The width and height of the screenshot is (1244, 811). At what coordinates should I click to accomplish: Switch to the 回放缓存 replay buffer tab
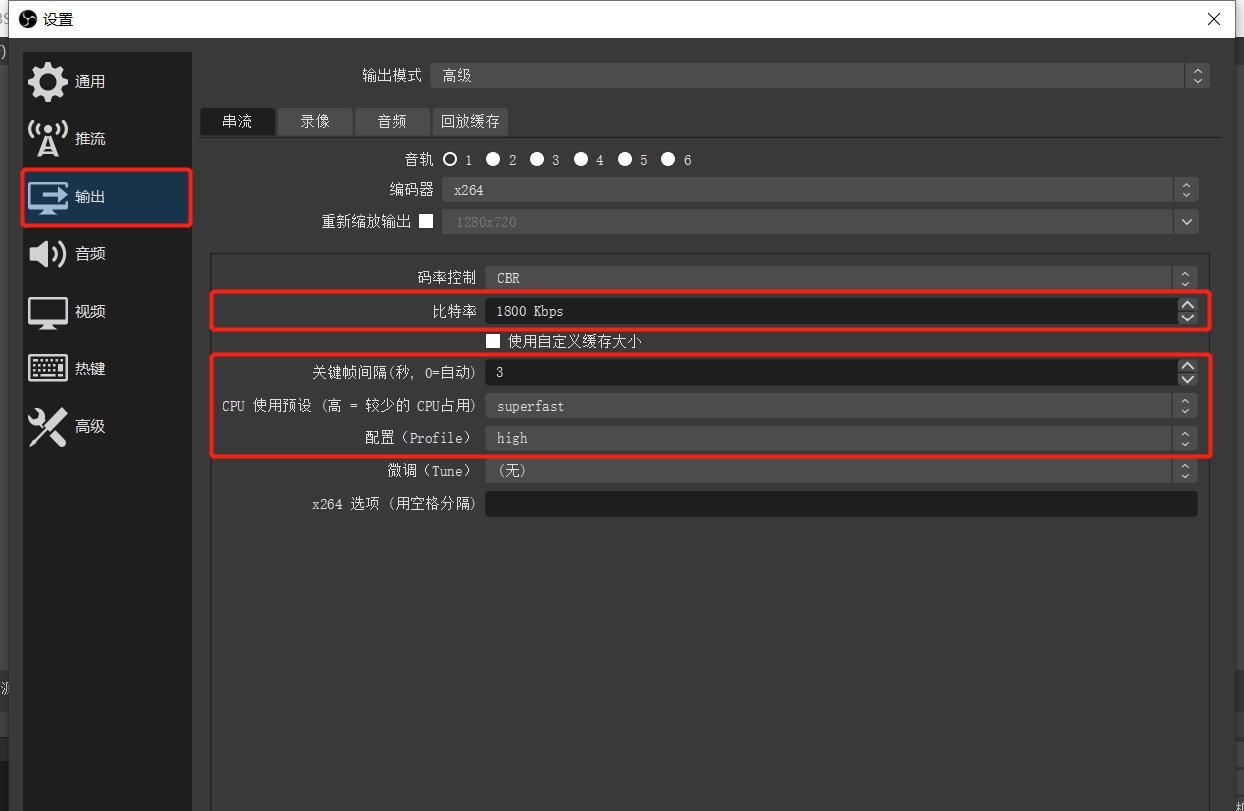[x=470, y=121]
